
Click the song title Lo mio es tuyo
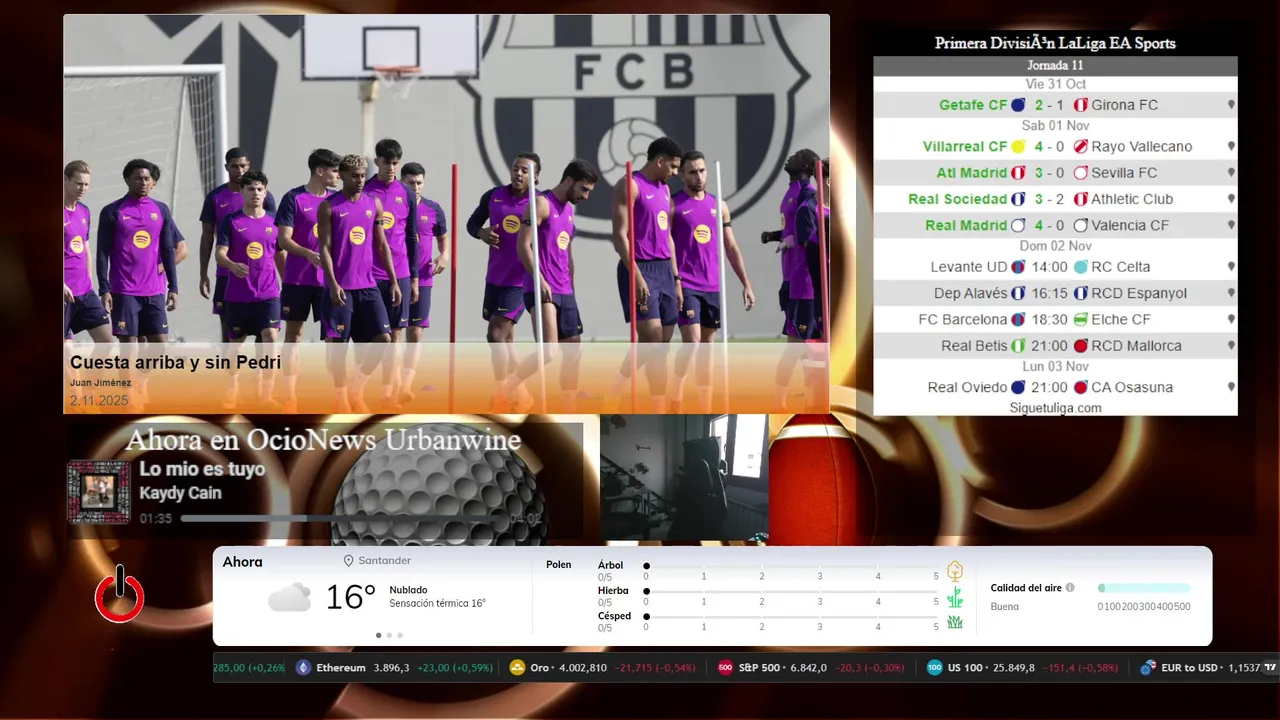[202, 469]
